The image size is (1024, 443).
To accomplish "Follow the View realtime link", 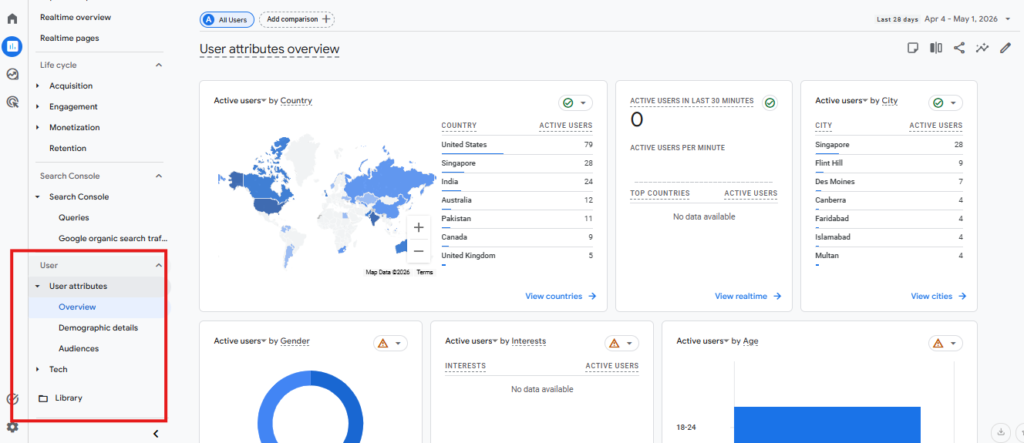I will (748, 296).
